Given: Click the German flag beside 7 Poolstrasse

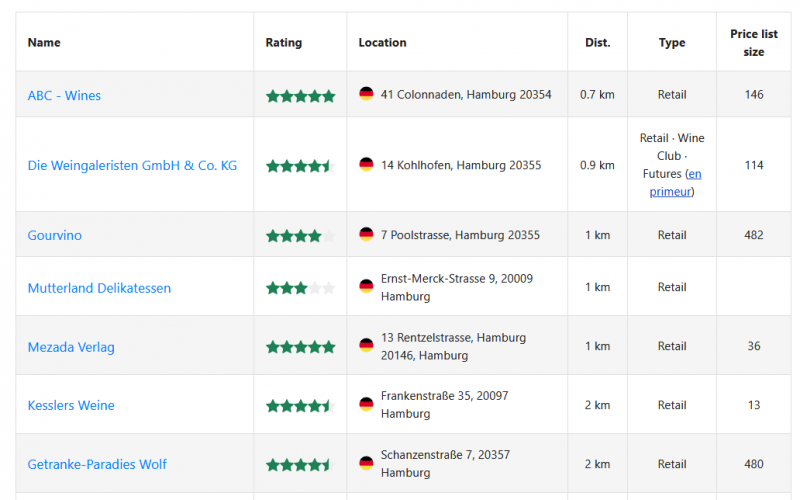Looking at the screenshot, I should (366, 234).
